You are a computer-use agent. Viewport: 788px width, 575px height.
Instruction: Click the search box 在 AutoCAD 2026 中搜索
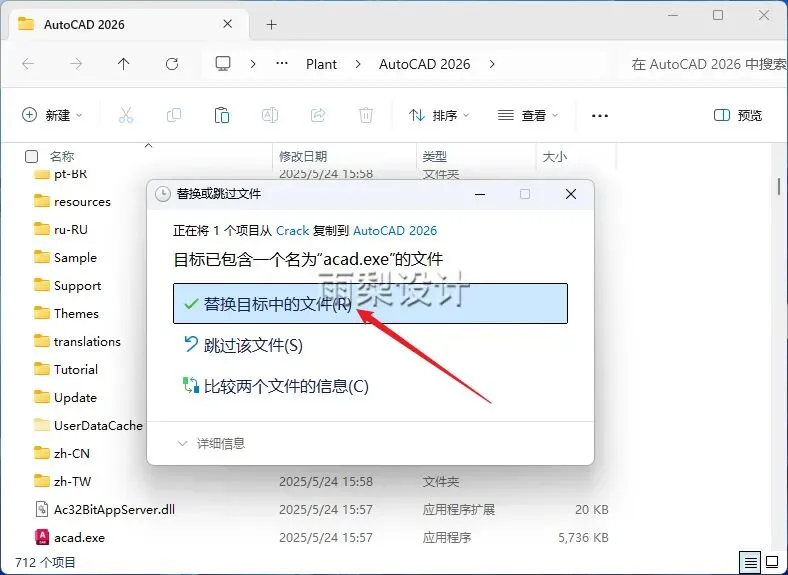click(709, 64)
